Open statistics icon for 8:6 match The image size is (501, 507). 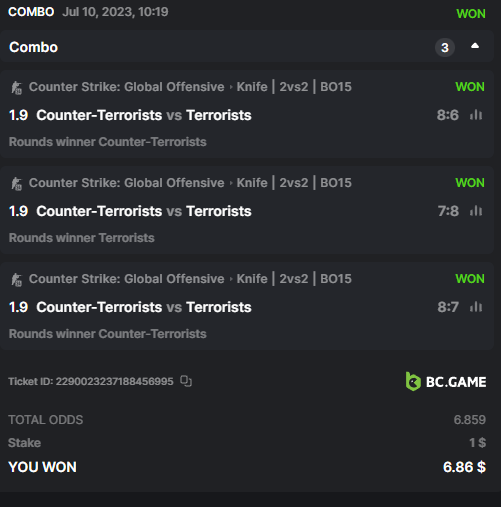[x=476, y=115]
